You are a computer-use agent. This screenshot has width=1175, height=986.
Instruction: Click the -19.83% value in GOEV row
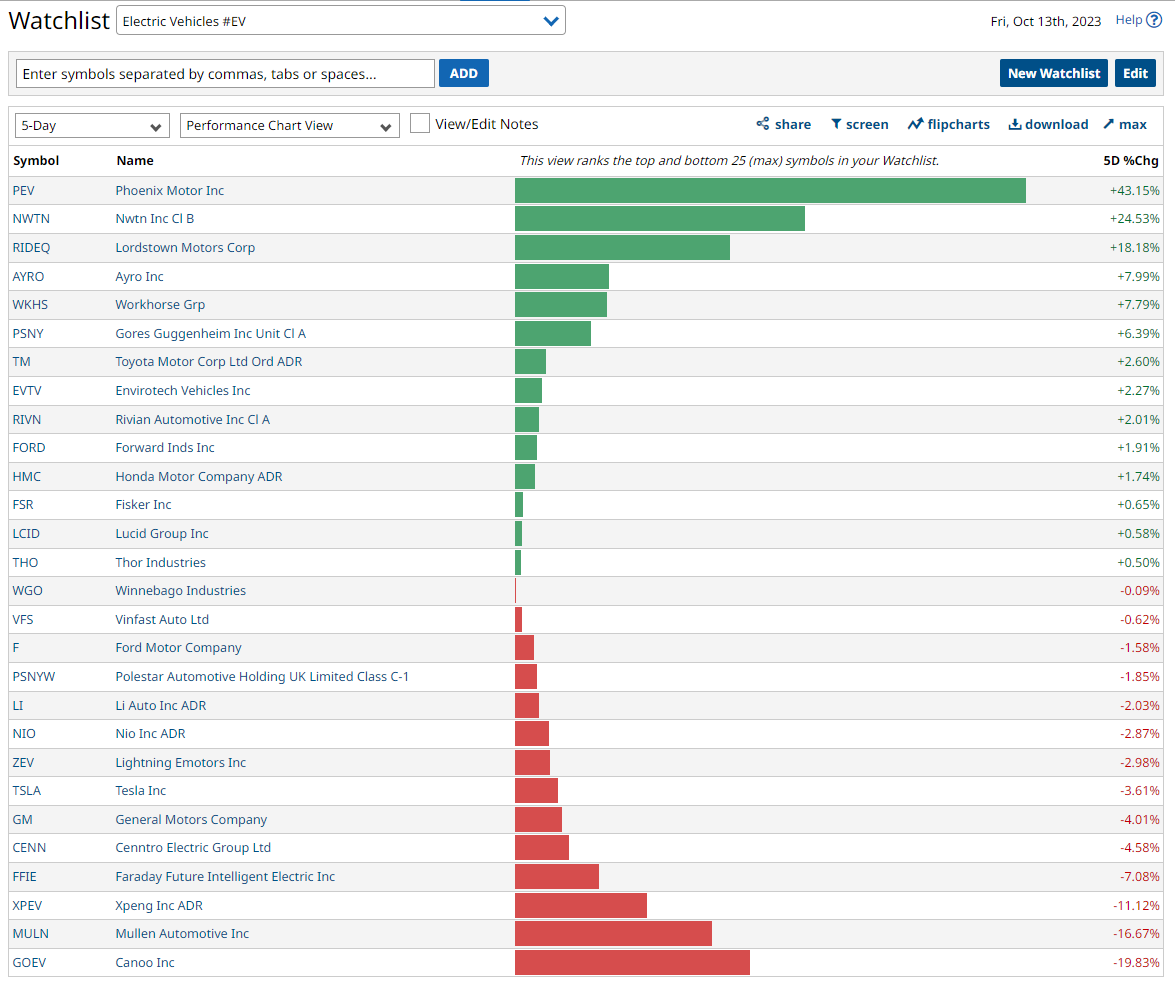[x=1136, y=962]
